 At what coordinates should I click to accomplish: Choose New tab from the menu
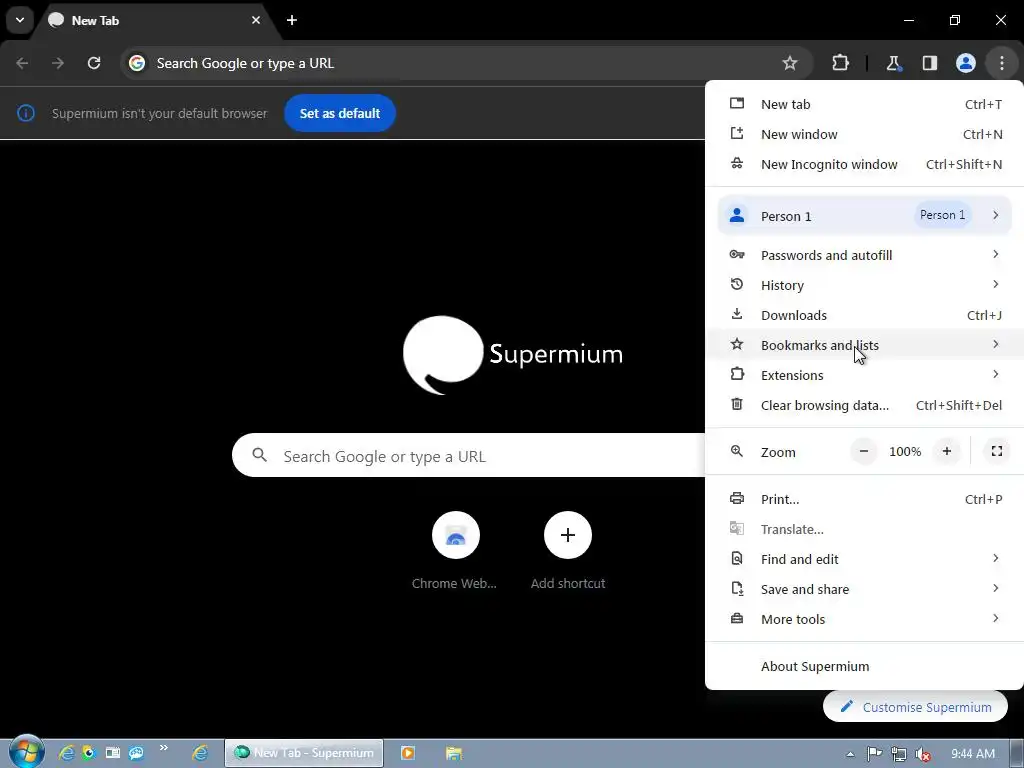pos(865,104)
